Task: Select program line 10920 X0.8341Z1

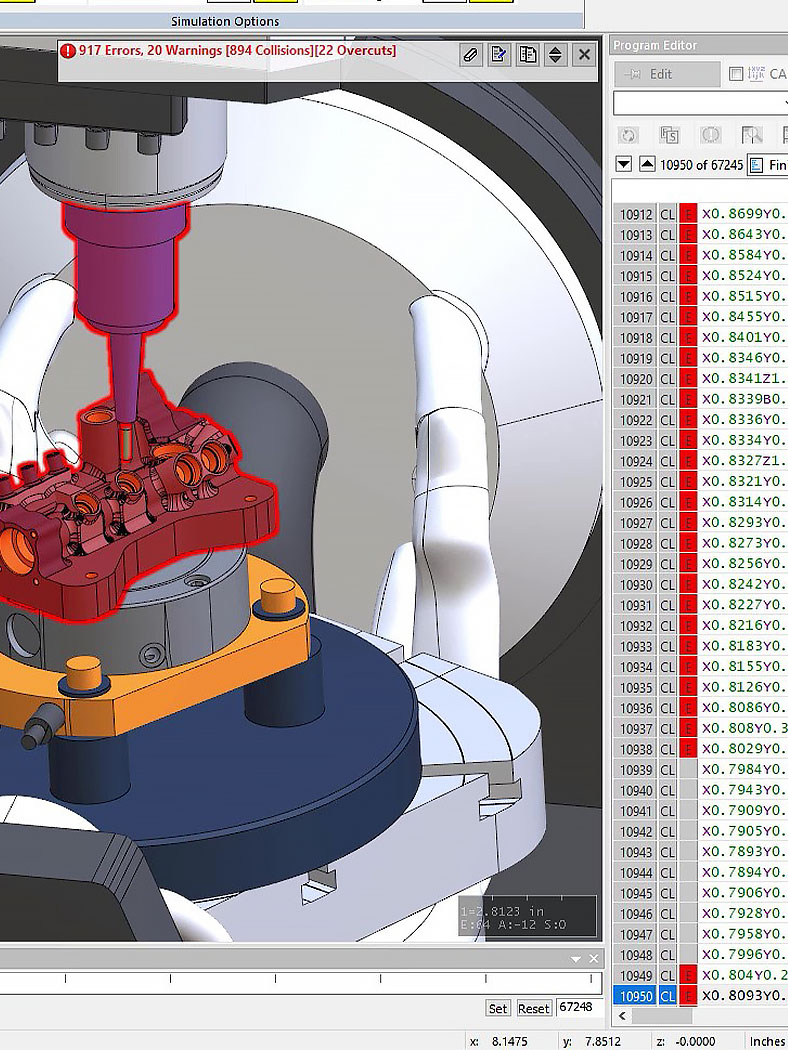Action: pos(700,379)
